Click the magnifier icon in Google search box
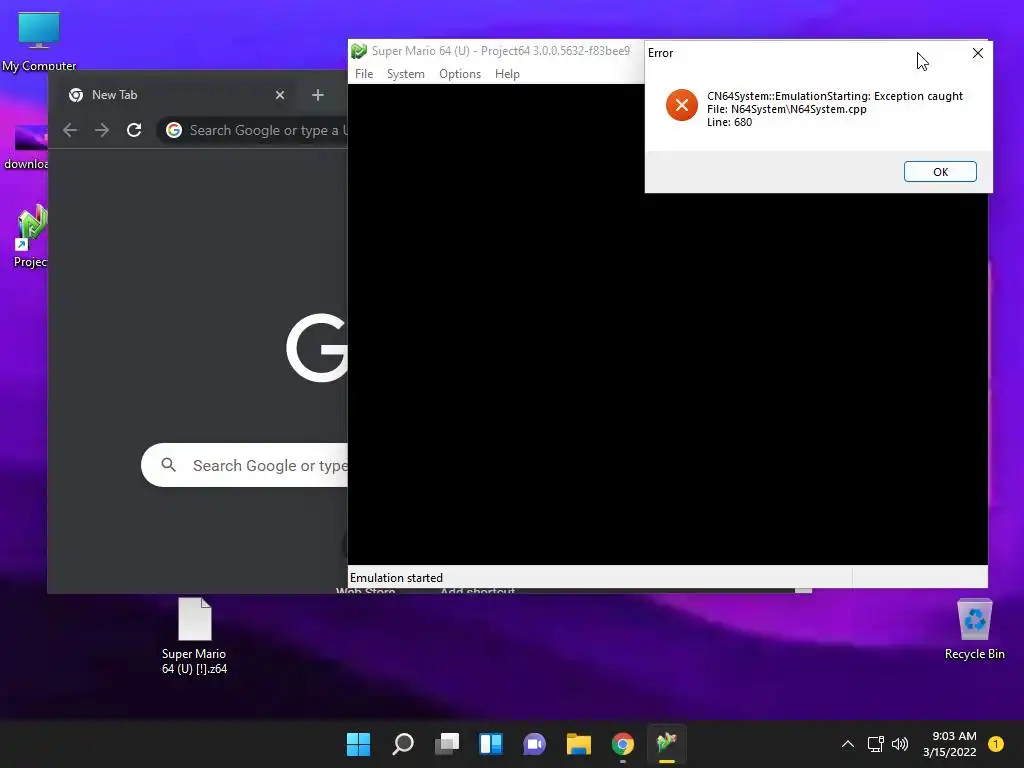 [x=168, y=465]
